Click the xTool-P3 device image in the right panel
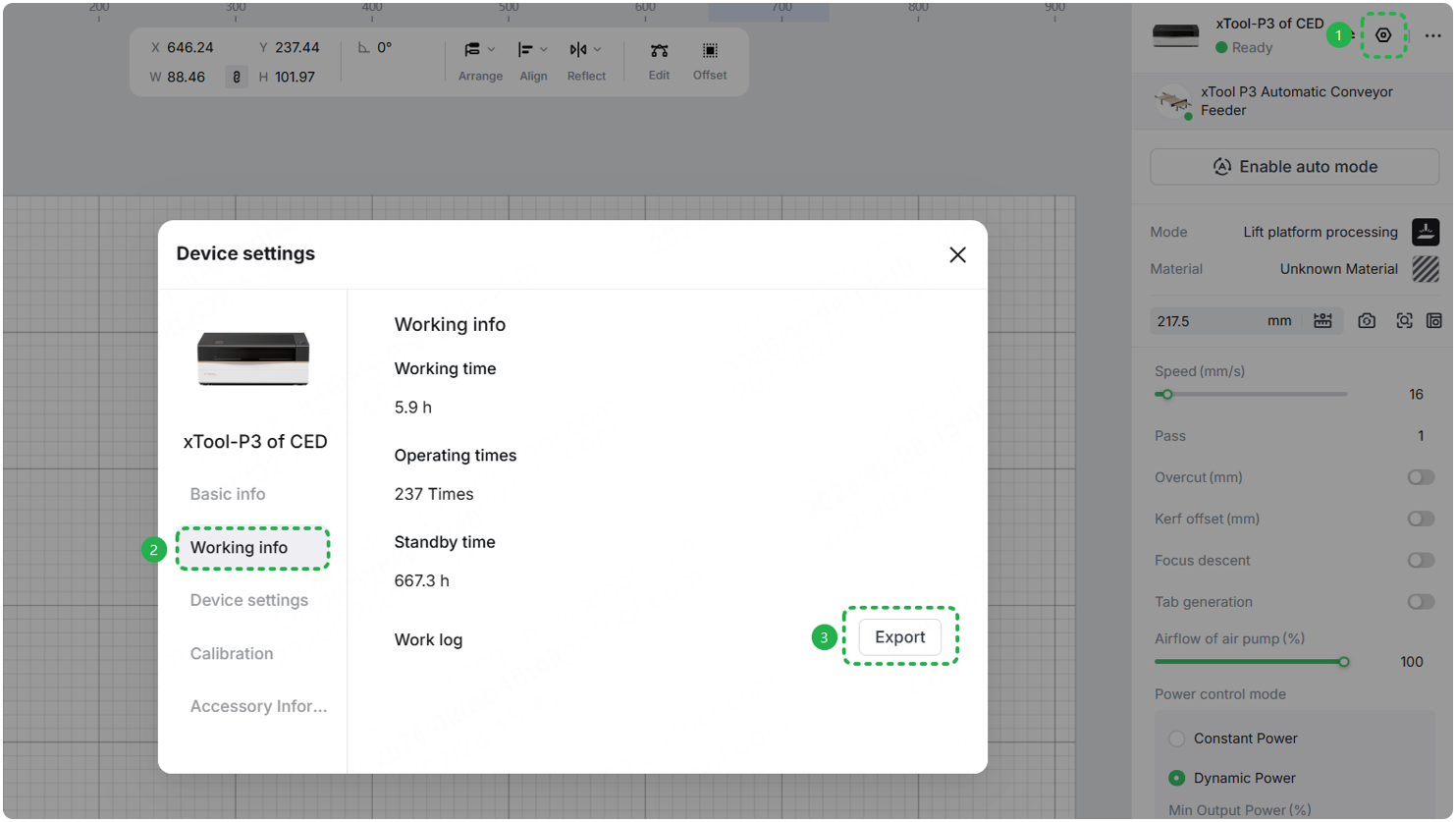 [1175, 35]
